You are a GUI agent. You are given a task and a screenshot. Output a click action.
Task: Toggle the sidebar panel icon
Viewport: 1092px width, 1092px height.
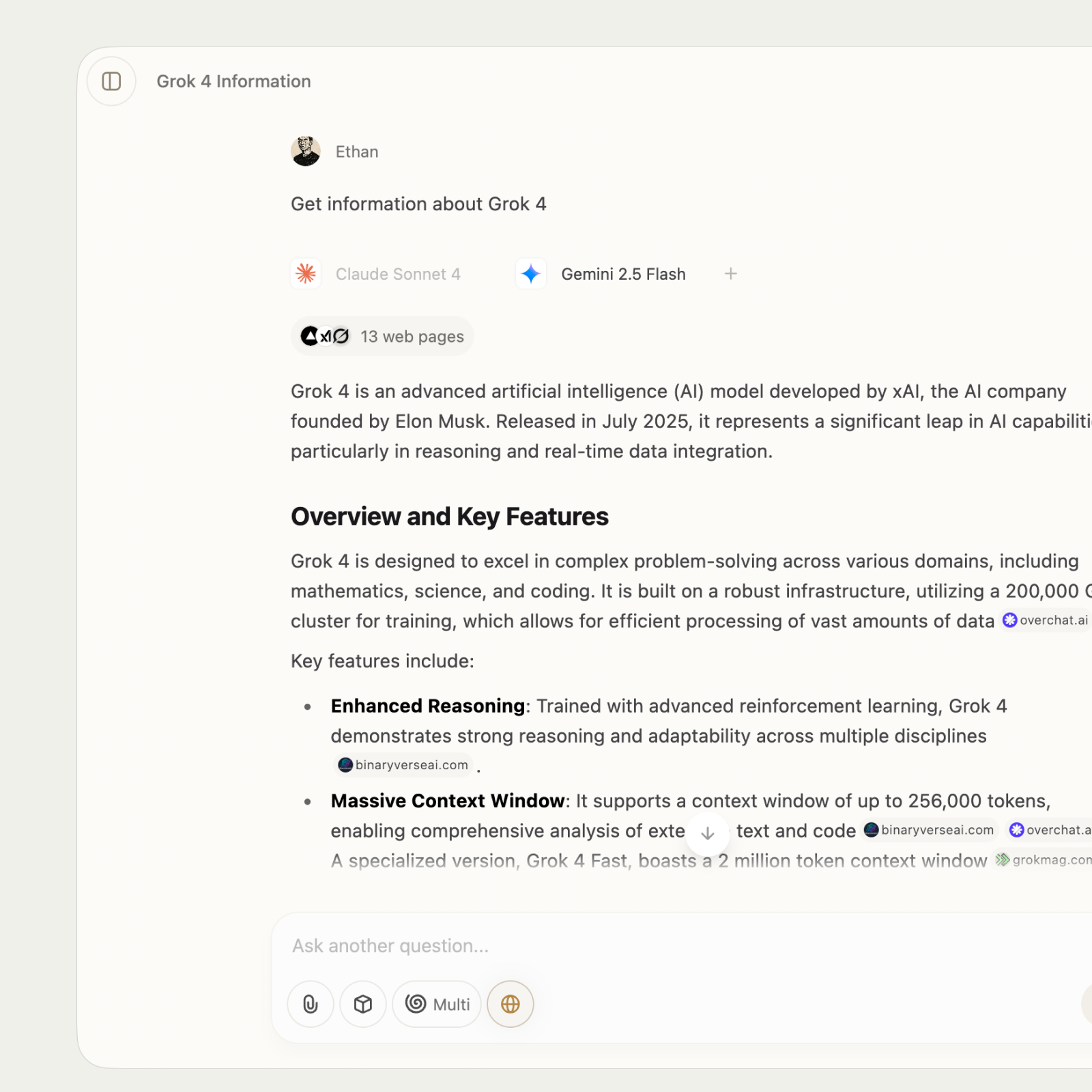click(111, 81)
